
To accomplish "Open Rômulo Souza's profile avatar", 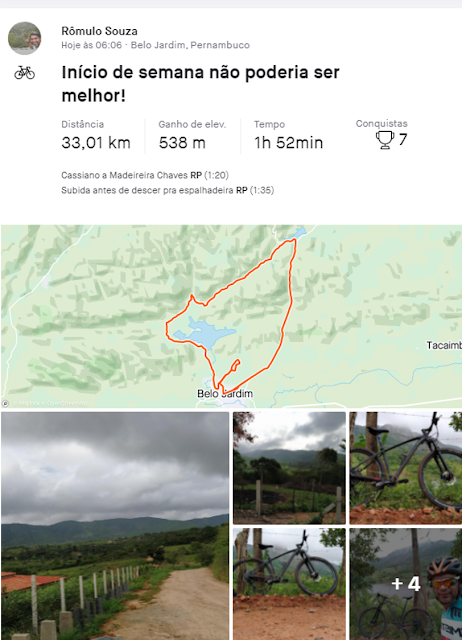I will 24,38.
